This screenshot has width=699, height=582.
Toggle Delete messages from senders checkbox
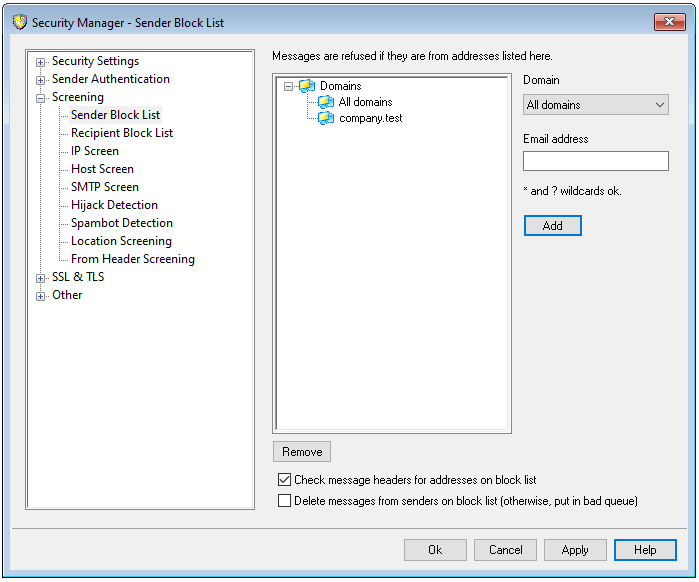pos(285,501)
